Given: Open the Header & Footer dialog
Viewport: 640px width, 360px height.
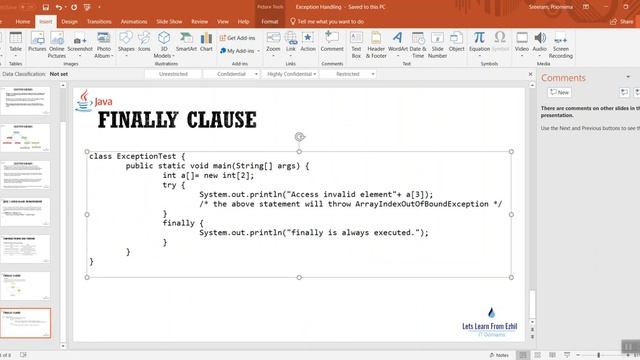Looking at the screenshot, I should click(x=376, y=45).
